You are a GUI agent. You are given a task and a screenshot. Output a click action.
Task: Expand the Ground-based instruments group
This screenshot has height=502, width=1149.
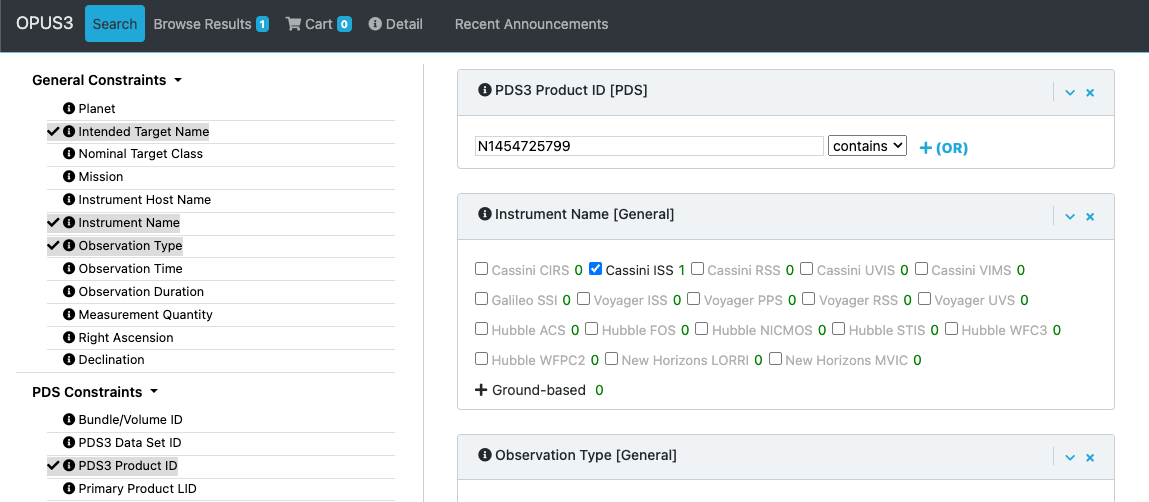tap(482, 390)
